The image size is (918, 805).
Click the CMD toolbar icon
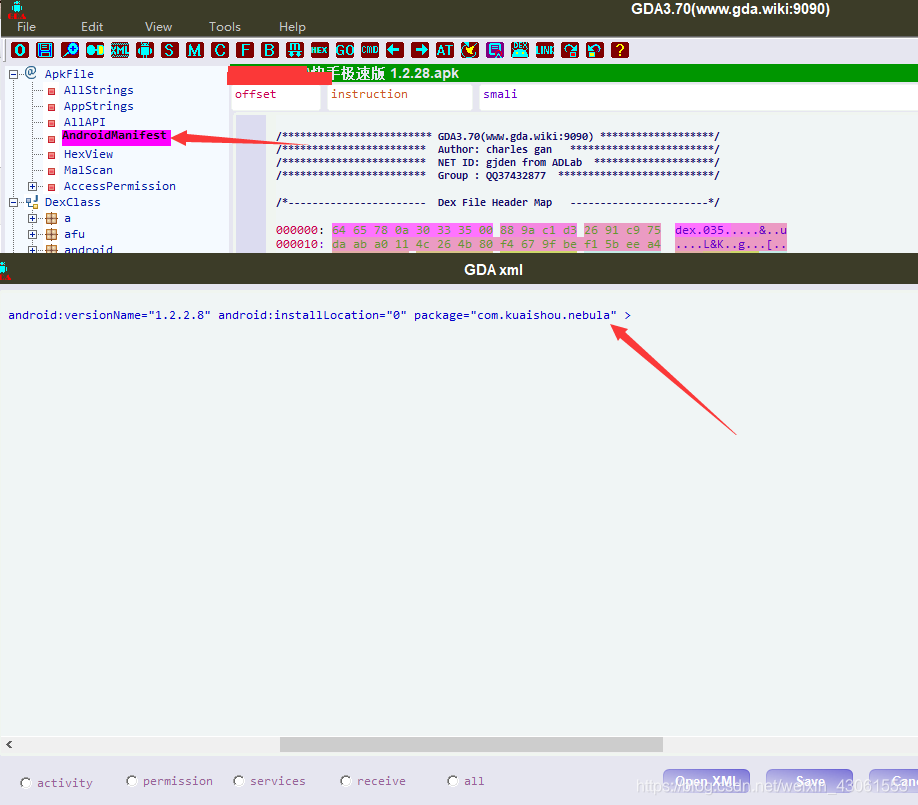click(x=370, y=50)
